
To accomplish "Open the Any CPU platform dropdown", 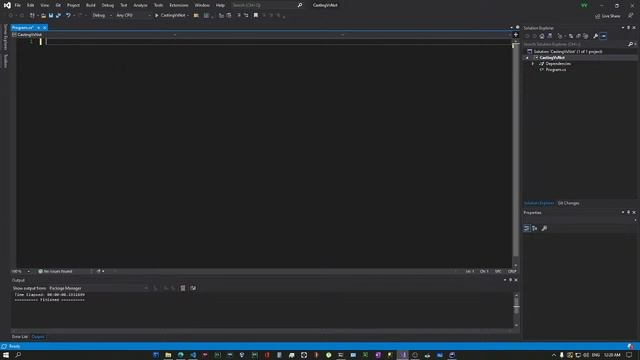I will coord(133,16).
